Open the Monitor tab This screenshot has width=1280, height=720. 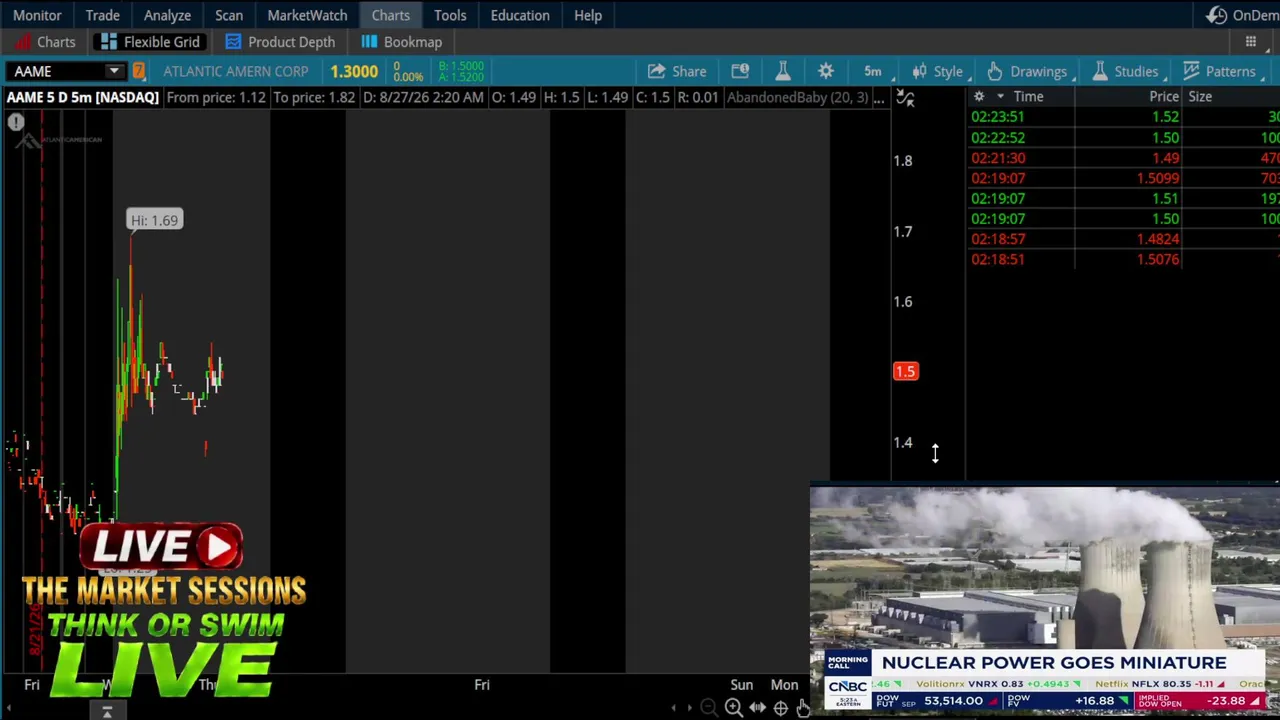tap(37, 15)
